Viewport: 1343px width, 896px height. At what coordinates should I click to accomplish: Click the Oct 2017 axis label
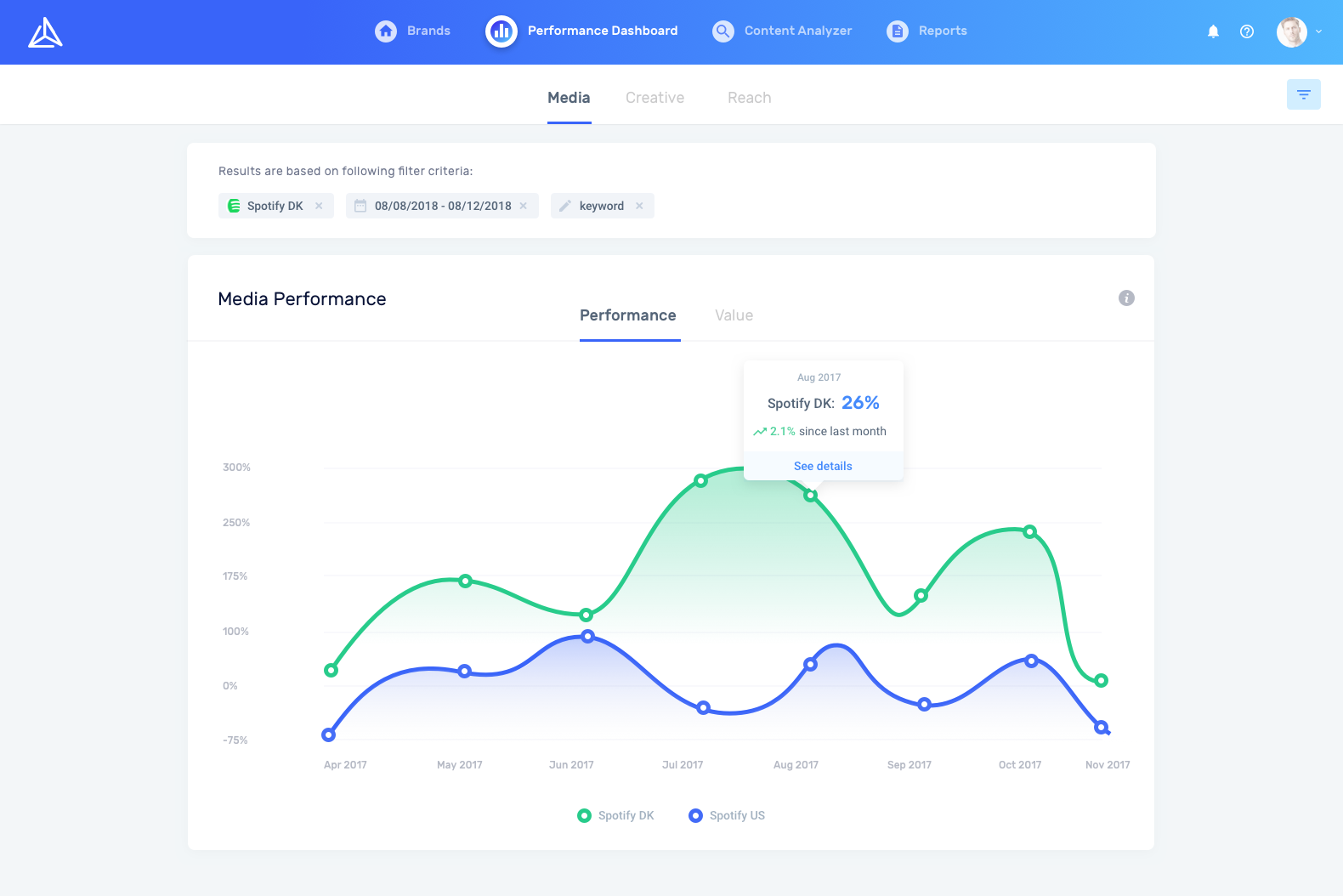(1020, 765)
